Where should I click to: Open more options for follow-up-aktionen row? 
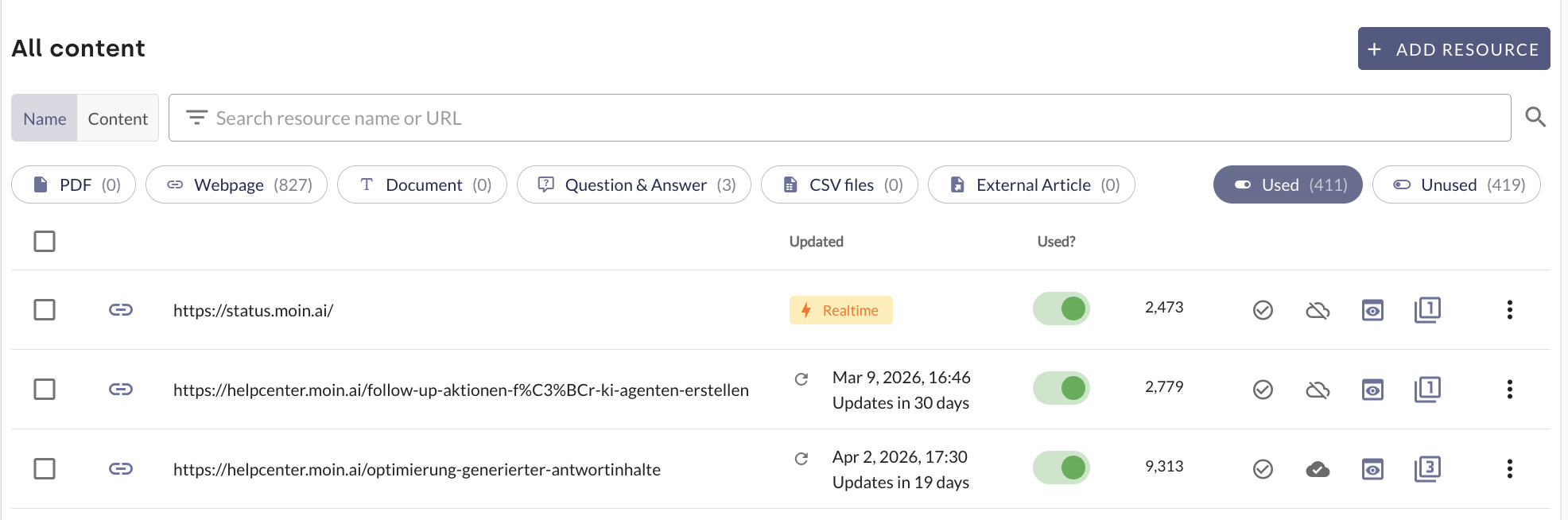coord(1509,390)
